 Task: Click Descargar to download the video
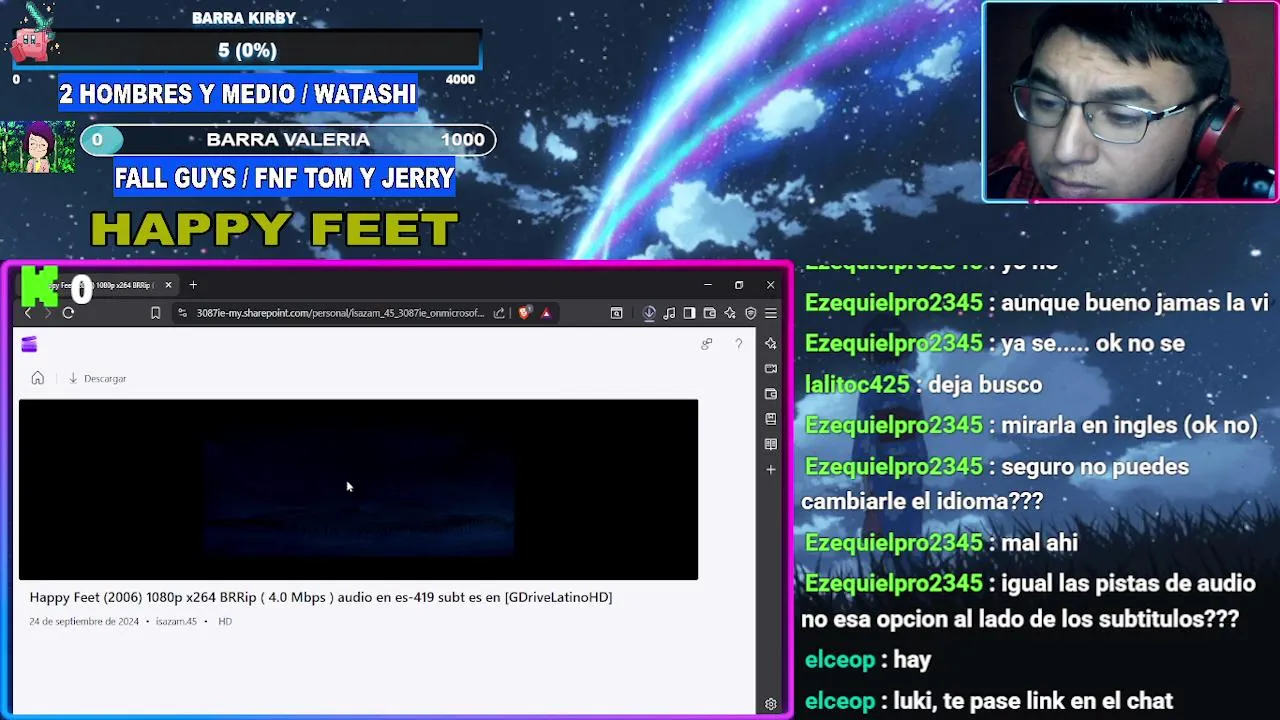tap(97, 379)
